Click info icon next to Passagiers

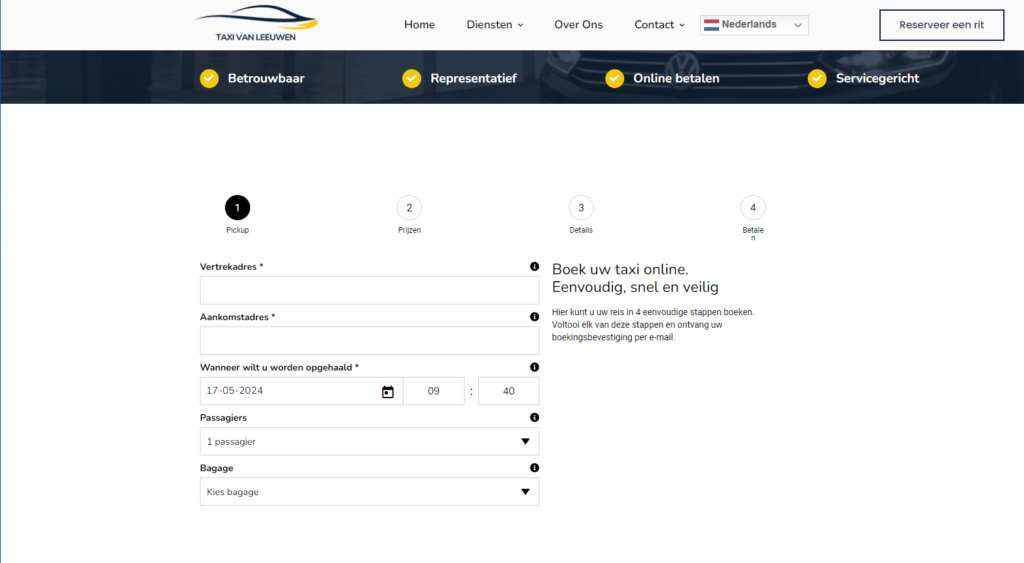click(534, 417)
